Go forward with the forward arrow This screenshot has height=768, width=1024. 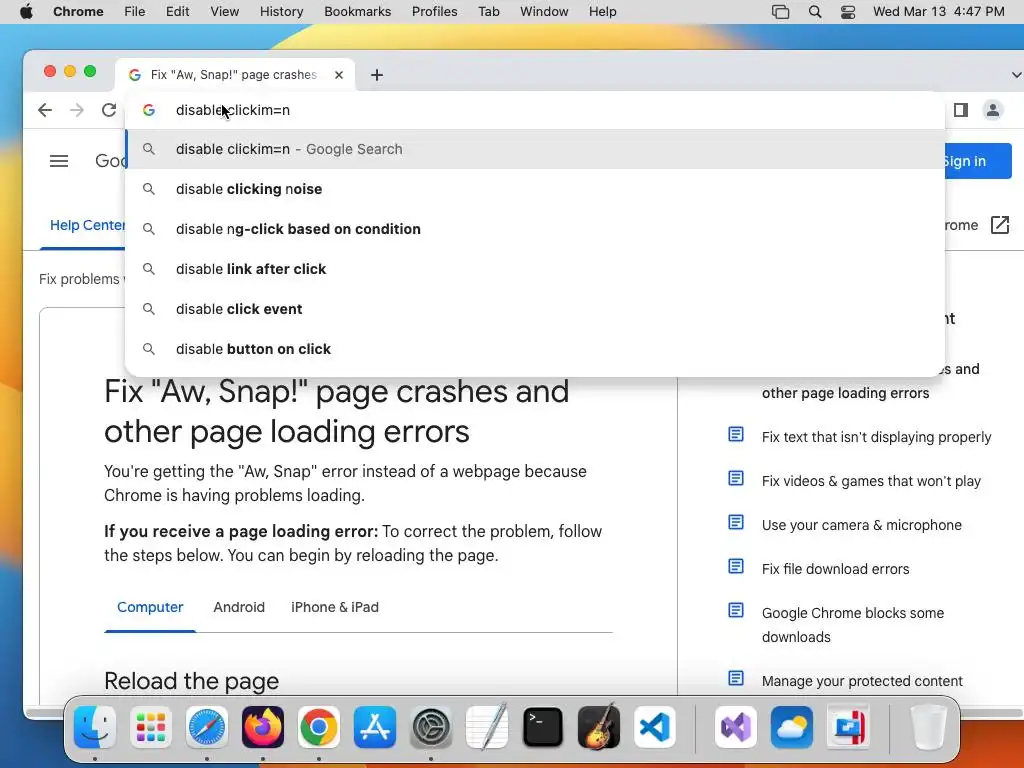click(76, 110)
